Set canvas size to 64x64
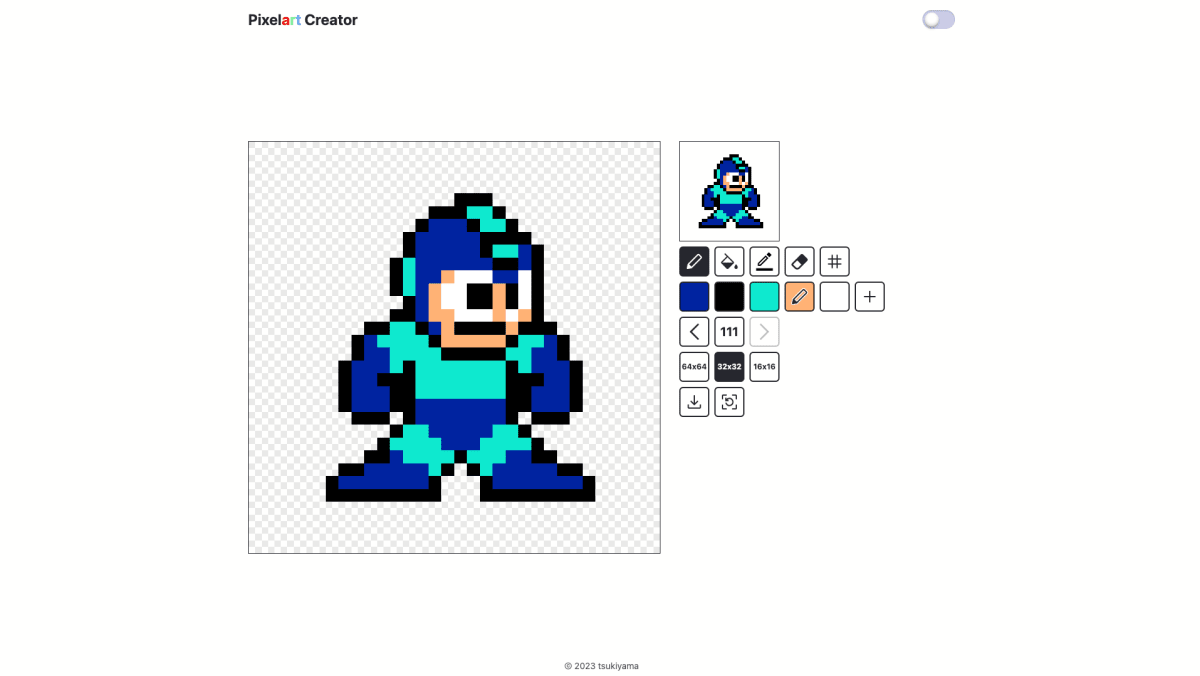The width and height of the screenshot is (1200, 676). [x=694, y=367]
